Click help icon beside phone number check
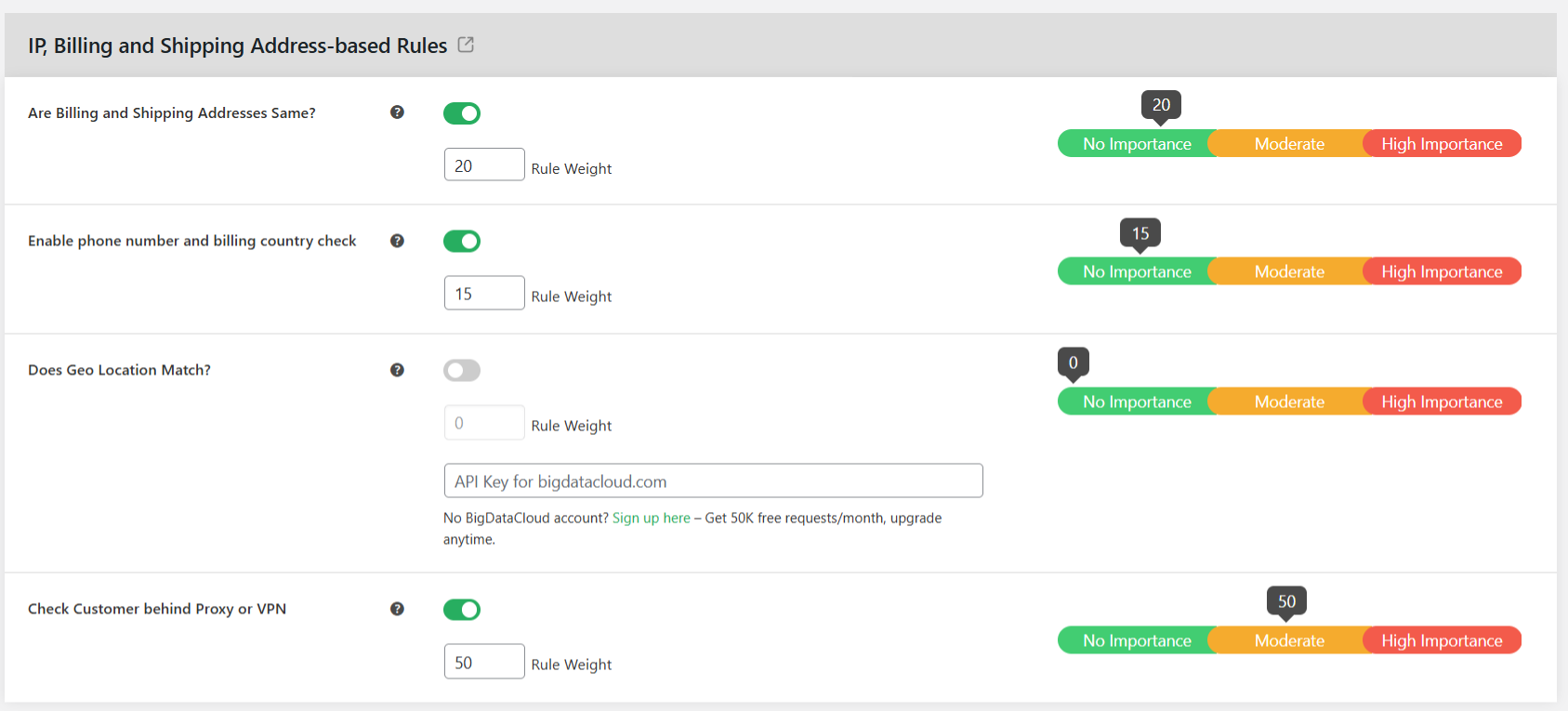The image size is (1568, 711). [x=397, y=241]
